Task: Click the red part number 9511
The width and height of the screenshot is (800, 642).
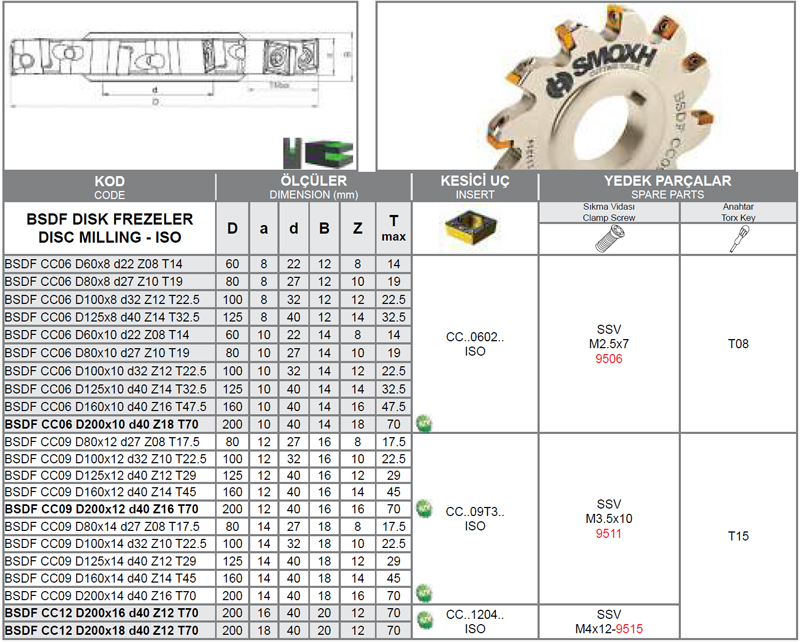Action: (x=609, y=534)
